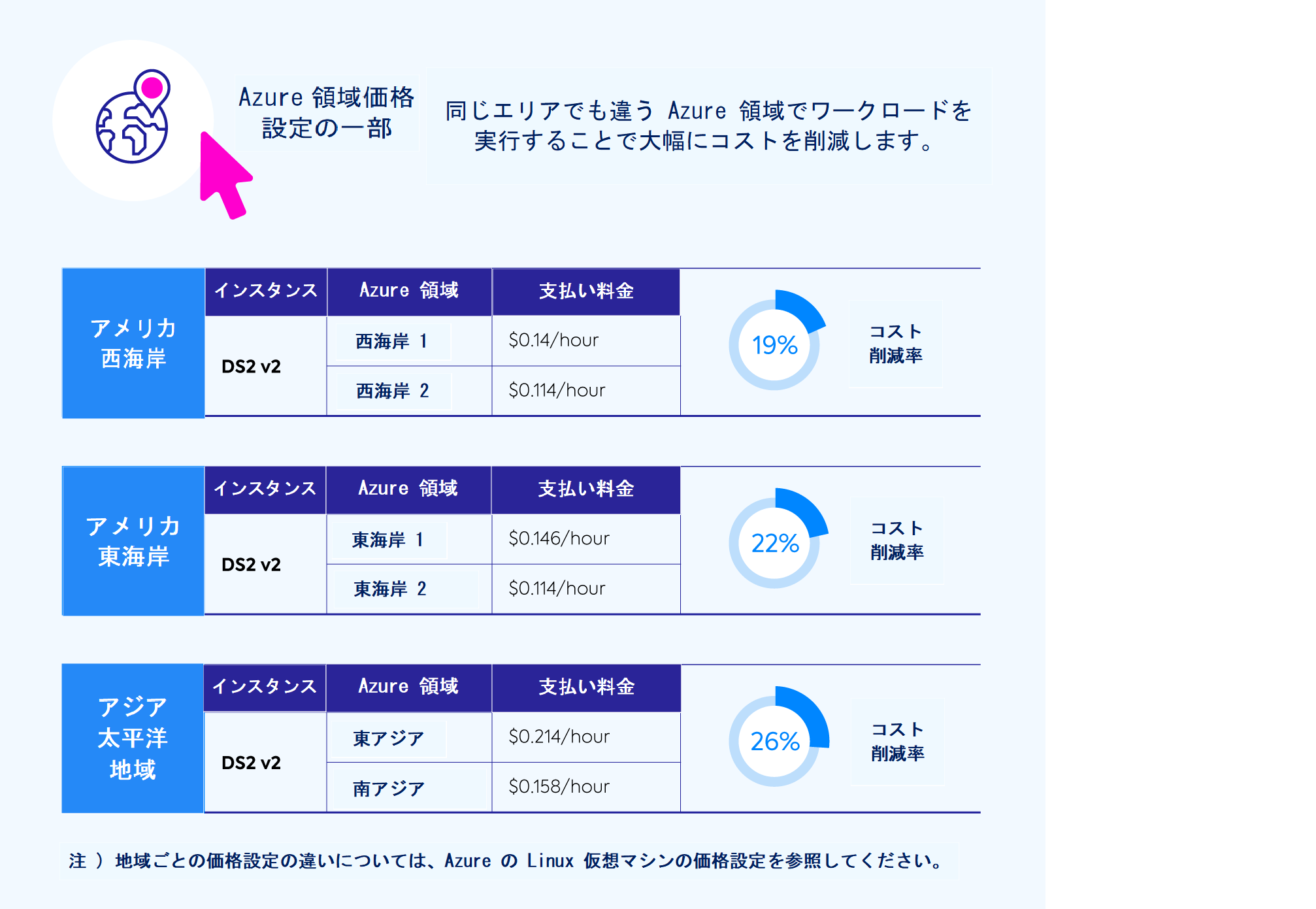This screenshot has width=1316, height=909.
Task: Select the アメリカ東海岸 region block
Action: 133,541
